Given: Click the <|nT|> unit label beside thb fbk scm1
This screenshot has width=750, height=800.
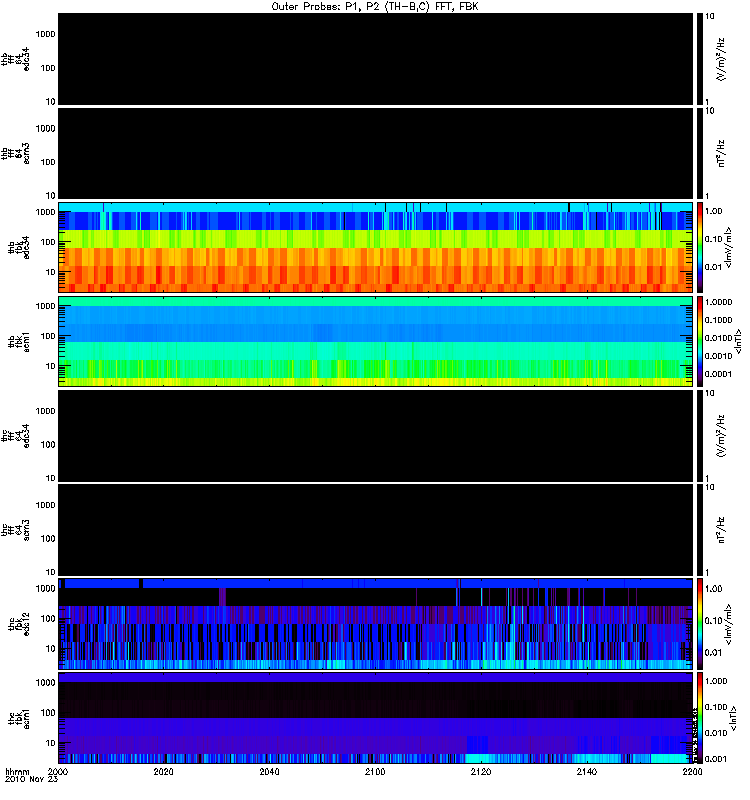Looking at the screenshot, I should pos(737,342).
